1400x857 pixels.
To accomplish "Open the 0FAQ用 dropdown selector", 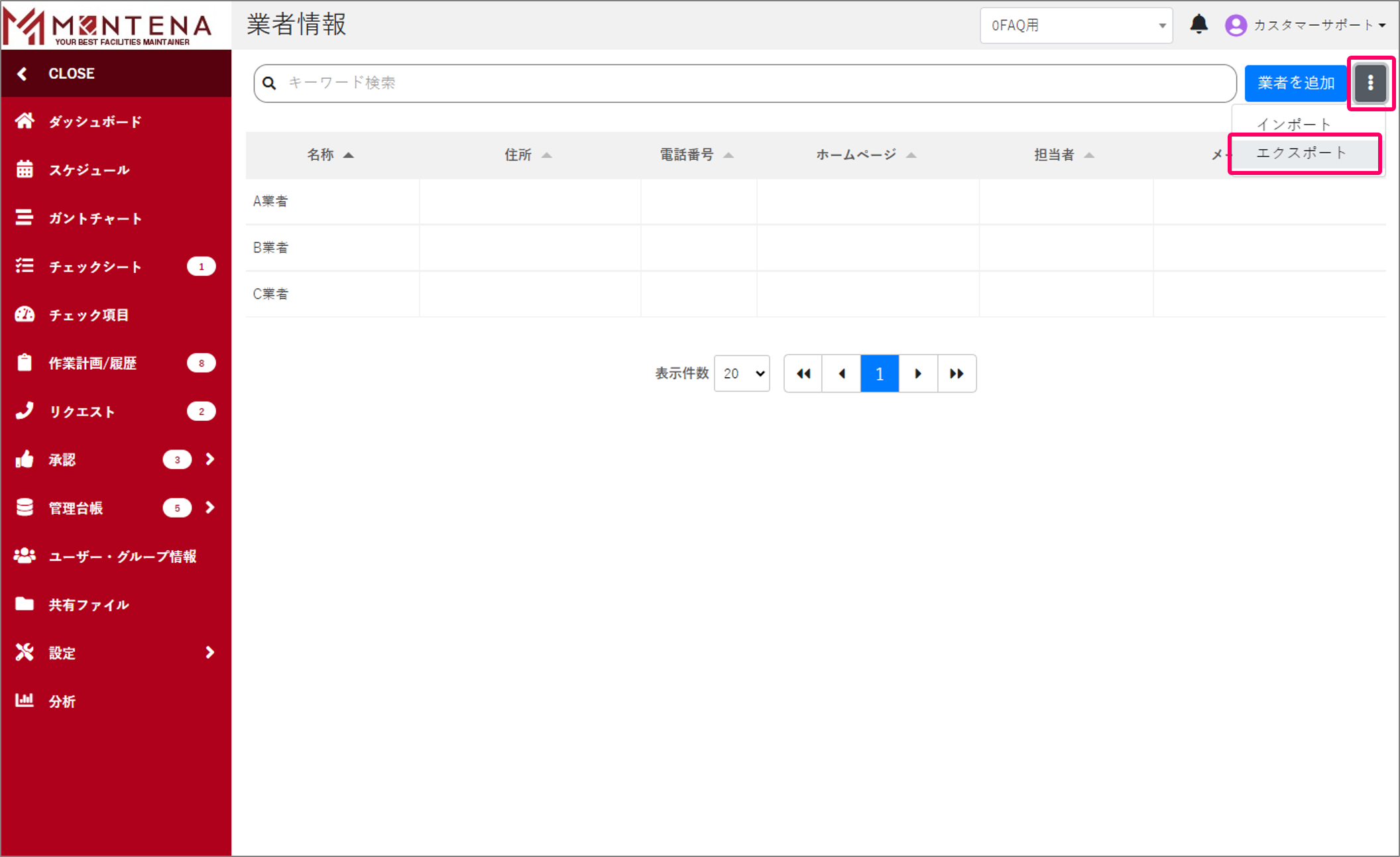I will [x=1076, y=25].
